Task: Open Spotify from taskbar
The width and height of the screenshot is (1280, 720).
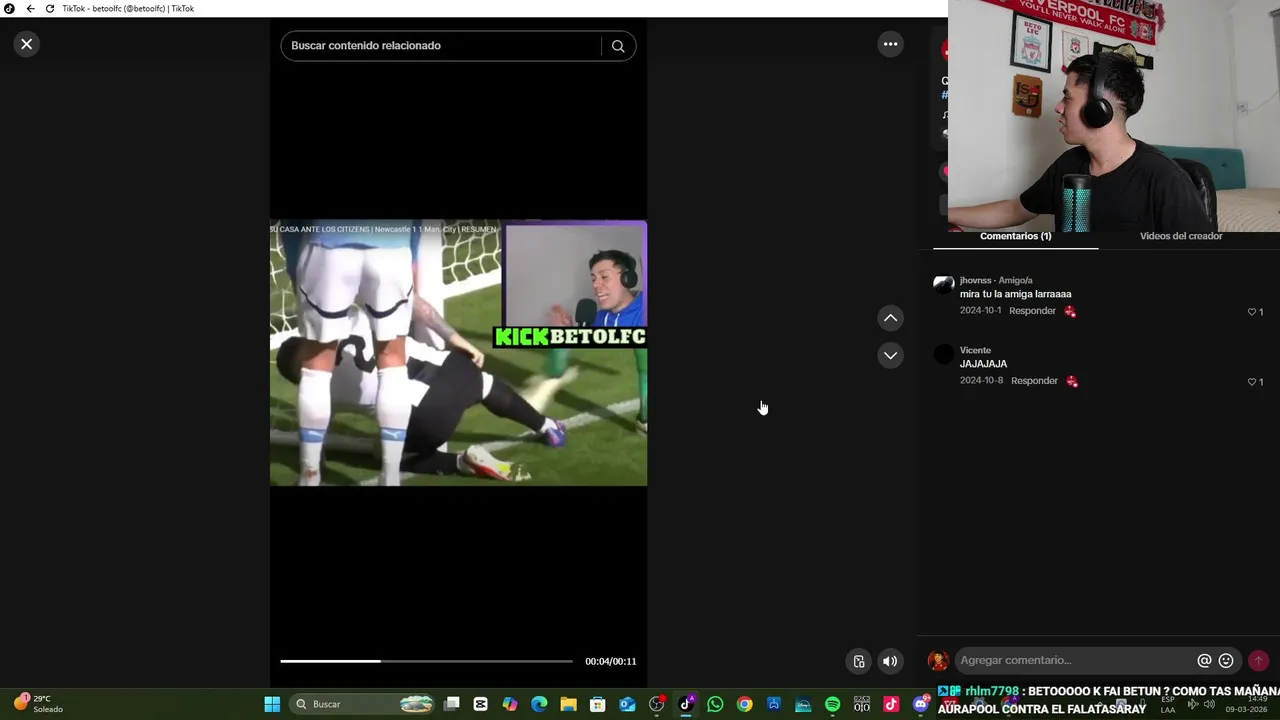Action: click(x=832, y=704)
